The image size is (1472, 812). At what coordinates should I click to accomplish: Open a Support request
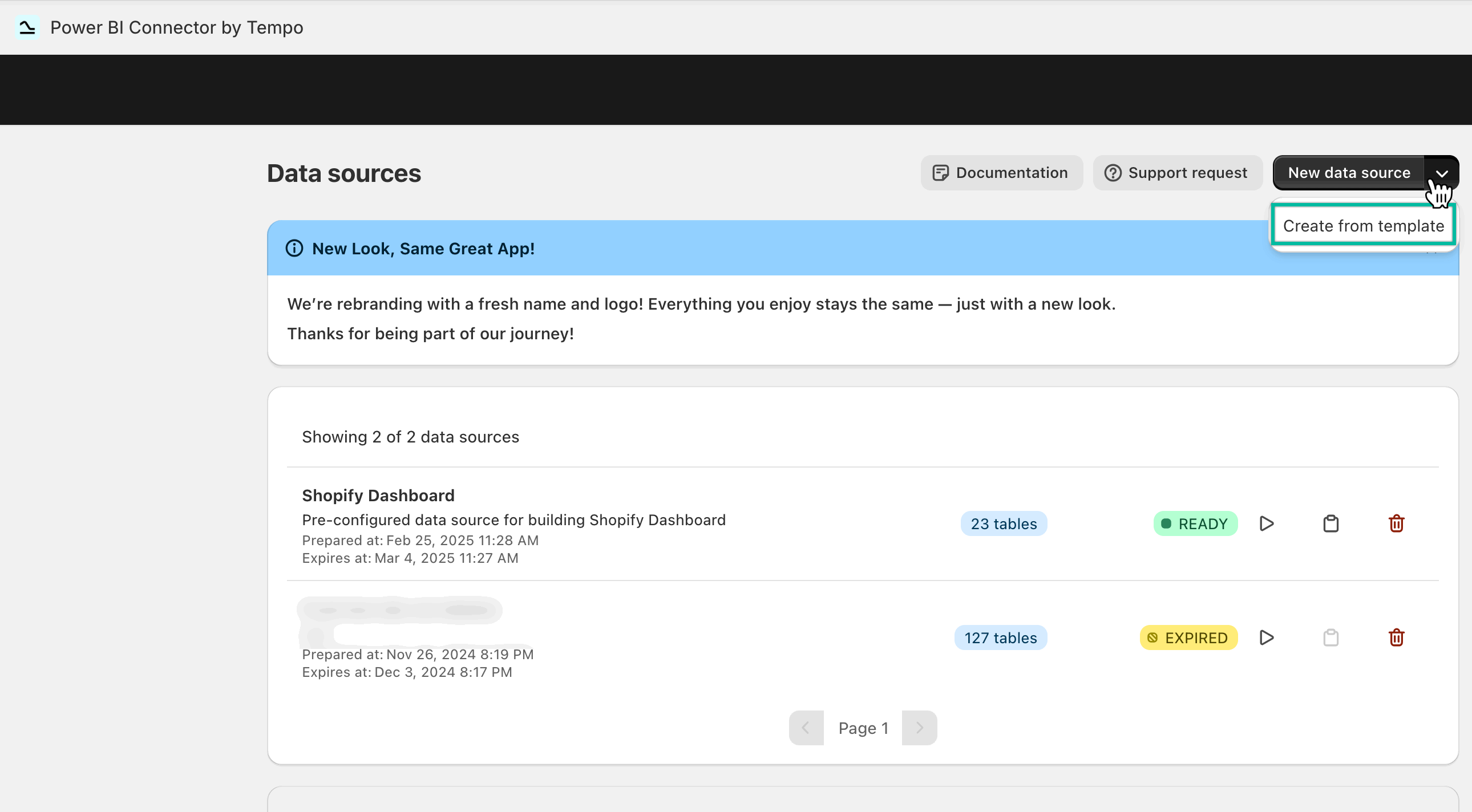point(1177,173)
